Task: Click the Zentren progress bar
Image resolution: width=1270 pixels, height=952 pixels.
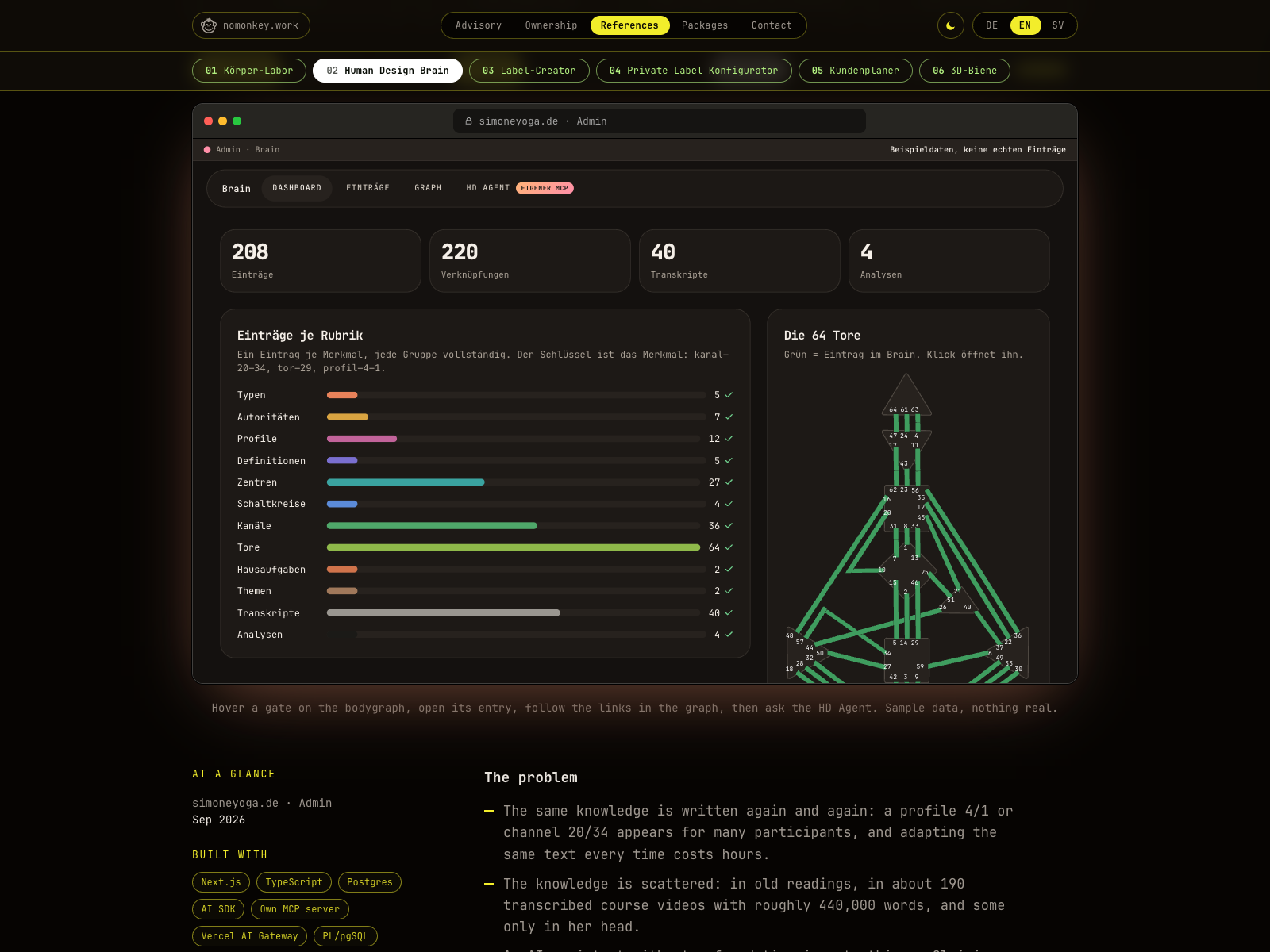Action: coord(514,482)
